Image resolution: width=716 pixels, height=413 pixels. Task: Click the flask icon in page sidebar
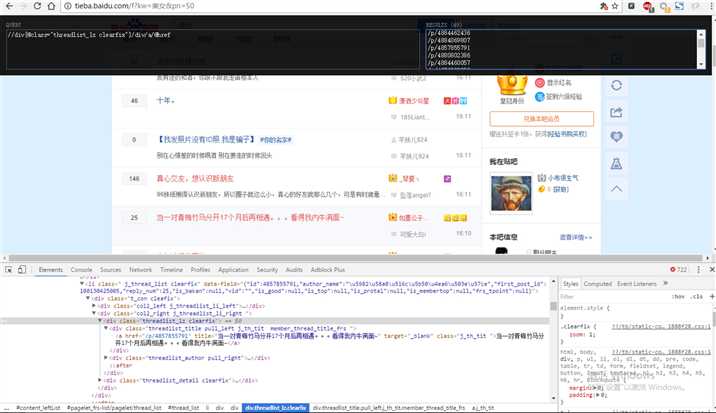tap(616, 163)
